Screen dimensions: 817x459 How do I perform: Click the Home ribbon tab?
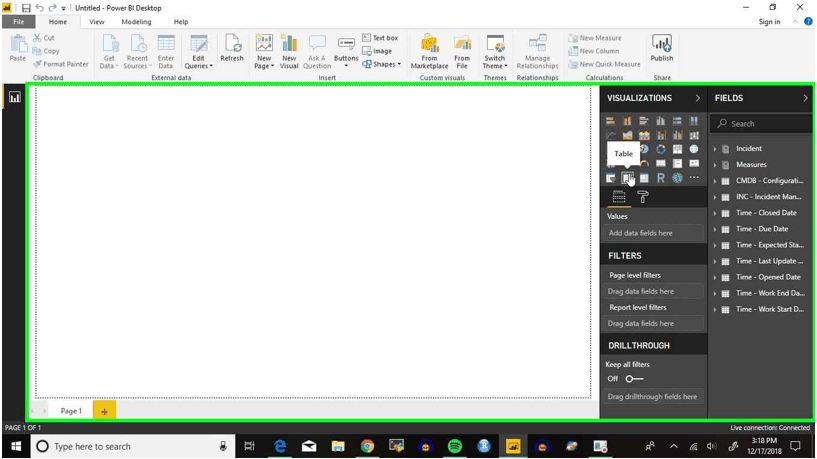coord(58,22)
